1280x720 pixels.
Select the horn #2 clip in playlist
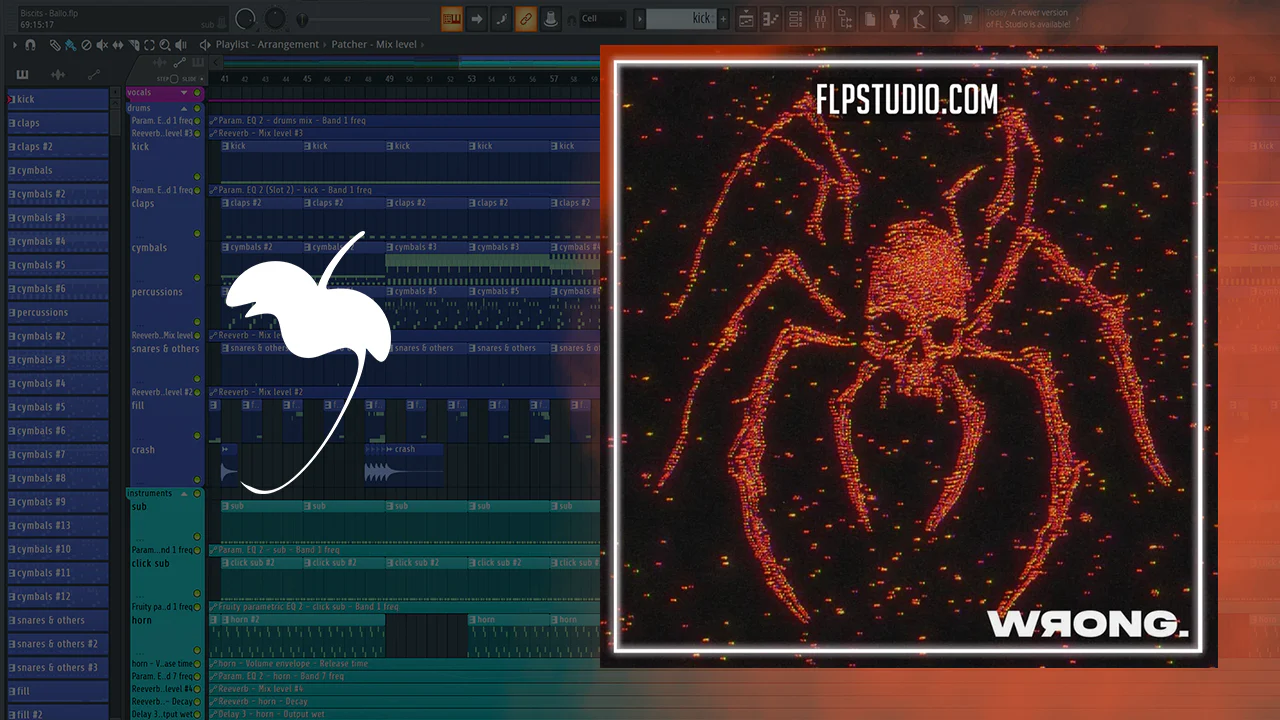pos(296,635)
